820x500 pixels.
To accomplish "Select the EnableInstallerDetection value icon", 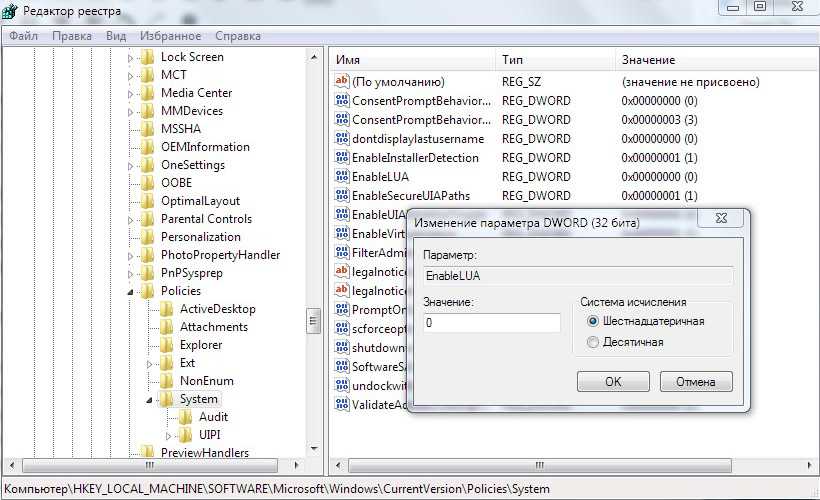I will click(x=341, y=158).
